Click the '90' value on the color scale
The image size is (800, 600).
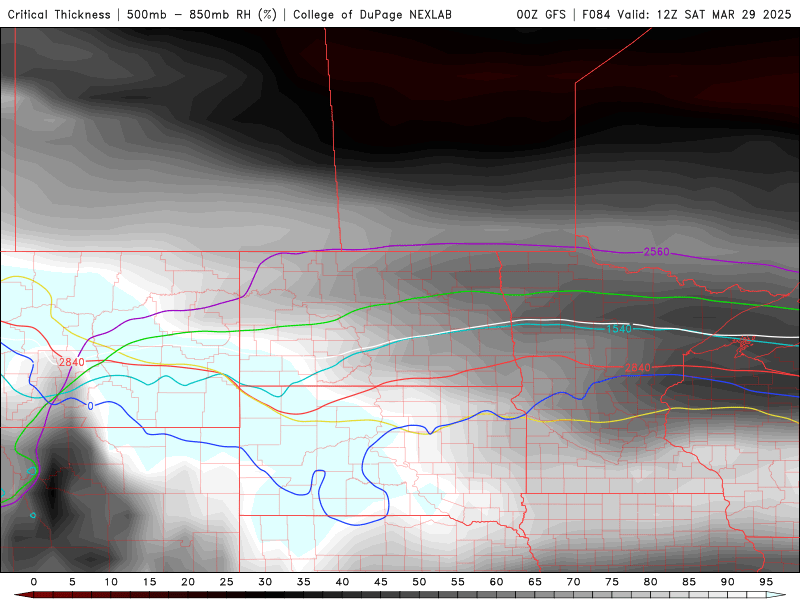coord(727,582)
